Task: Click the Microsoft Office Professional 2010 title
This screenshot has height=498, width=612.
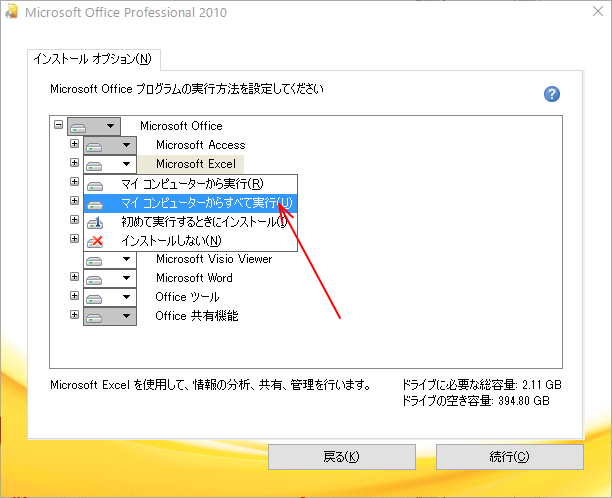Action: [126, 12]
